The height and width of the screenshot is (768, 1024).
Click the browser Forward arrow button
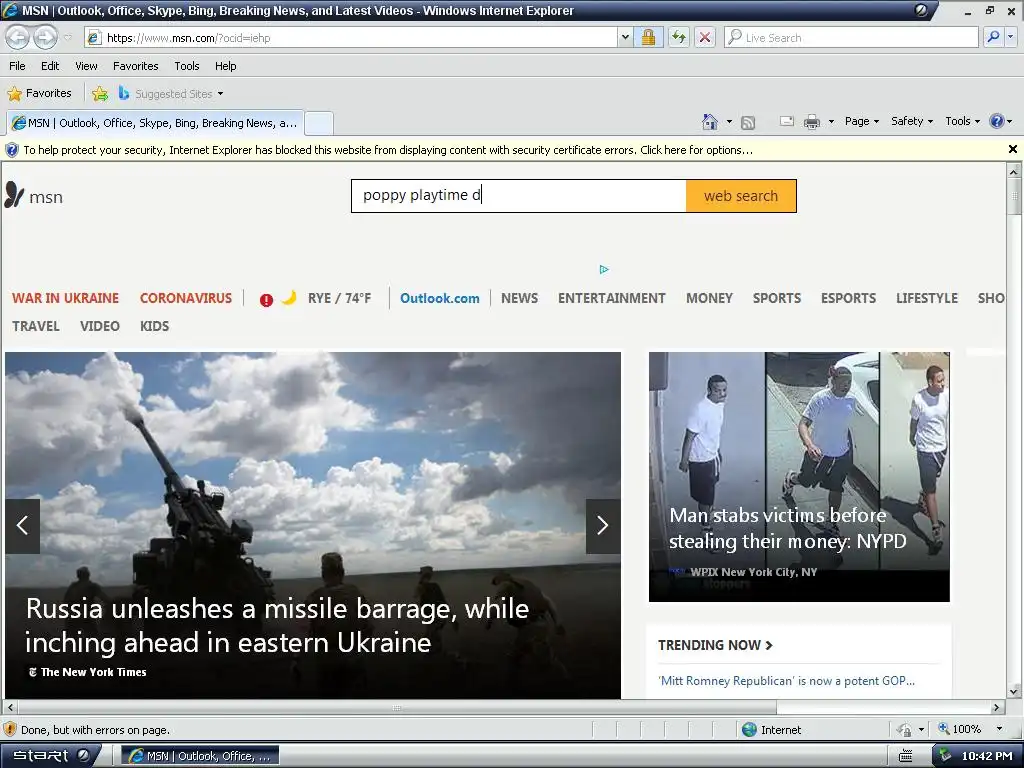pos(45,37)
